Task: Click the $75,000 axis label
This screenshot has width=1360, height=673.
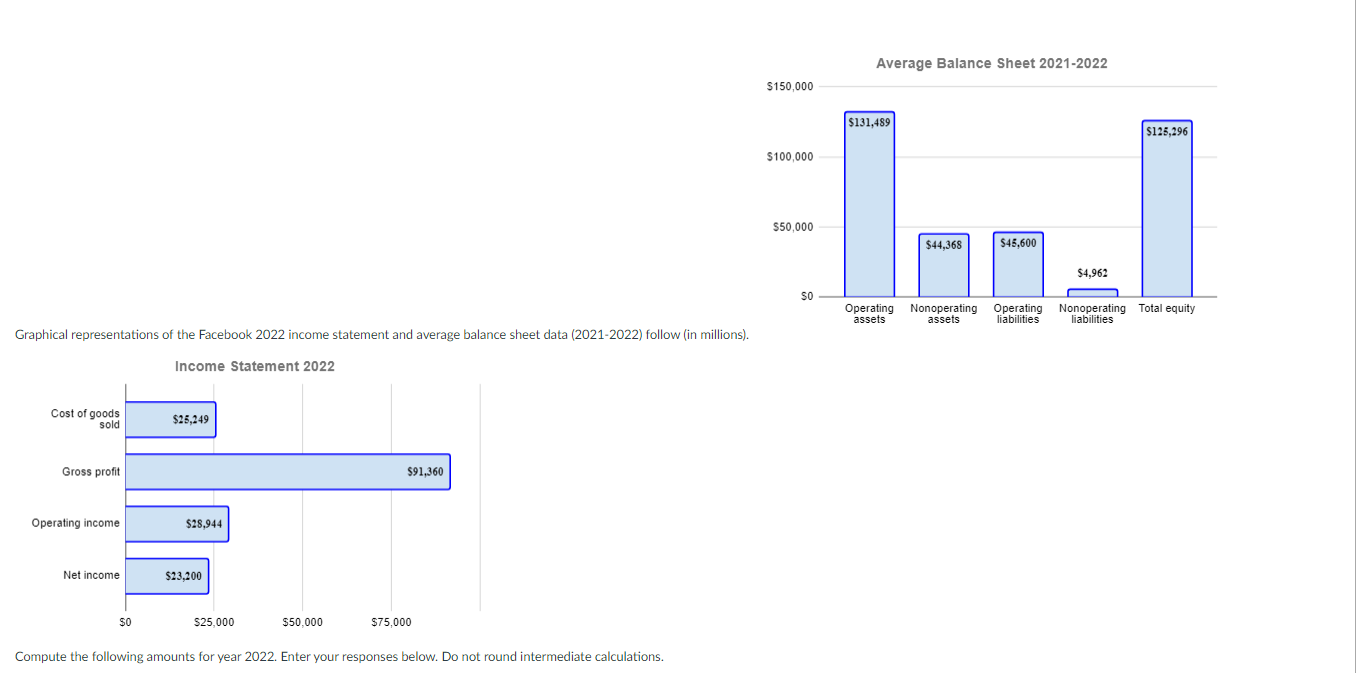Action: pyautogui.click(x=392, y=621)
